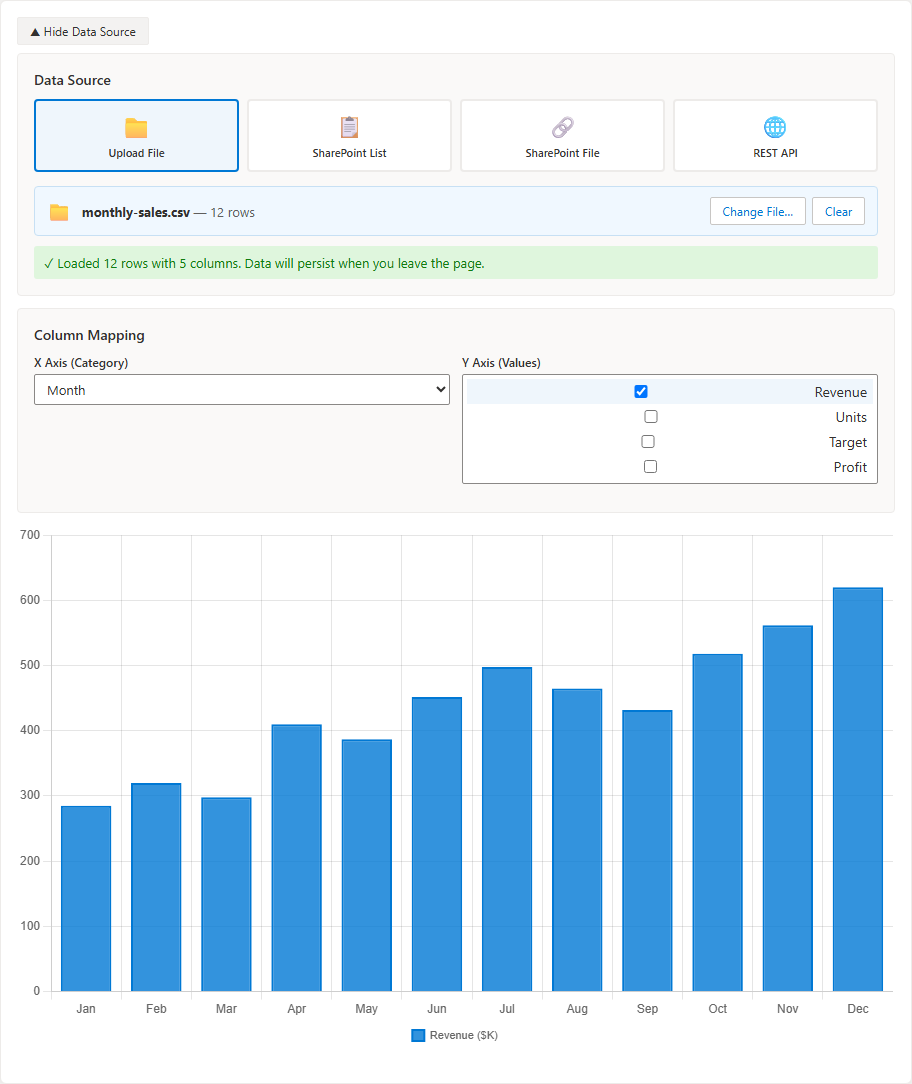
Task: Click the Data Source heading
Action: (73, 80)
